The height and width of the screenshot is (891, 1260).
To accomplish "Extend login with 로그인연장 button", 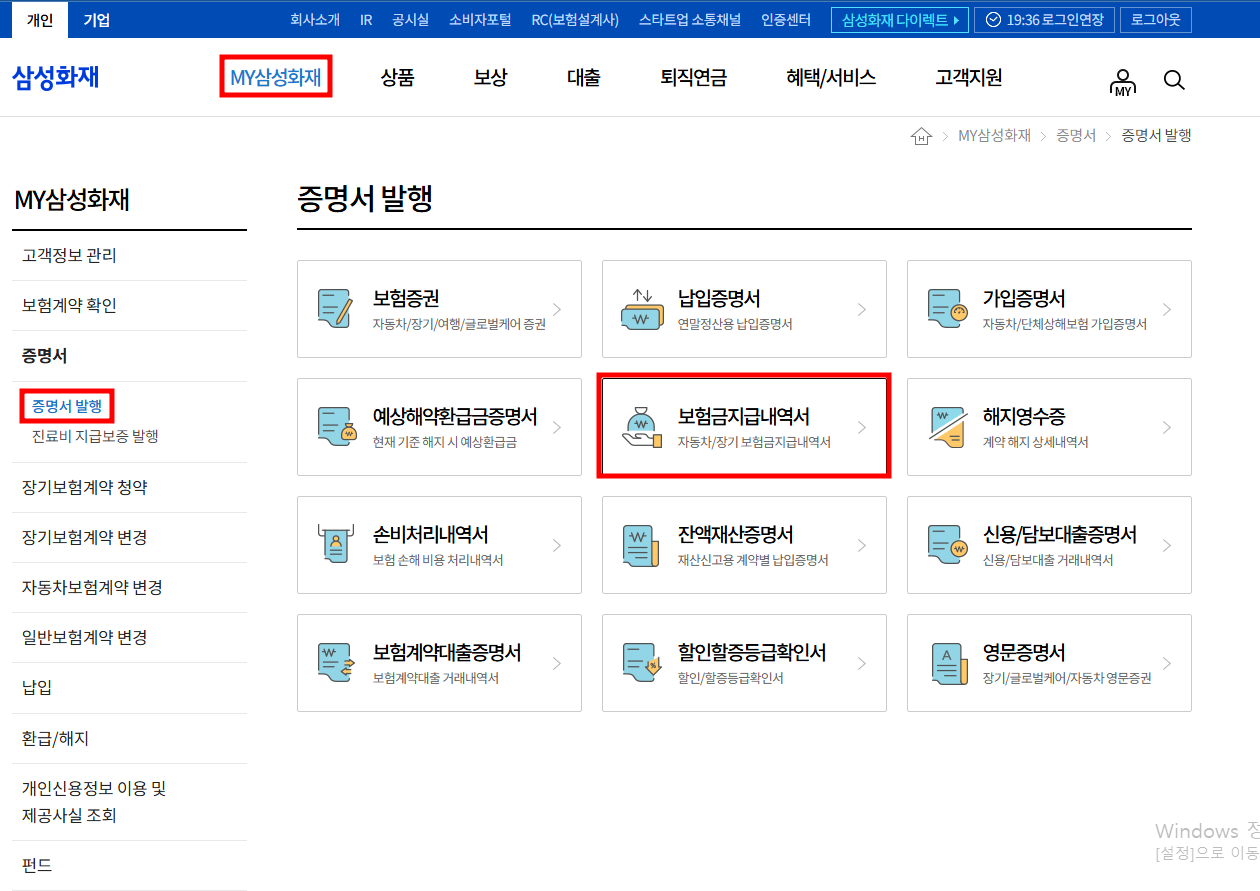I will point(1042,20).
